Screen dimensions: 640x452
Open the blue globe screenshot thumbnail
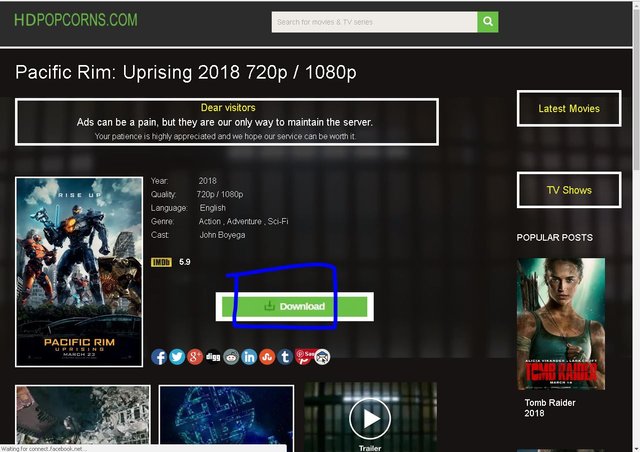(226, 414)
